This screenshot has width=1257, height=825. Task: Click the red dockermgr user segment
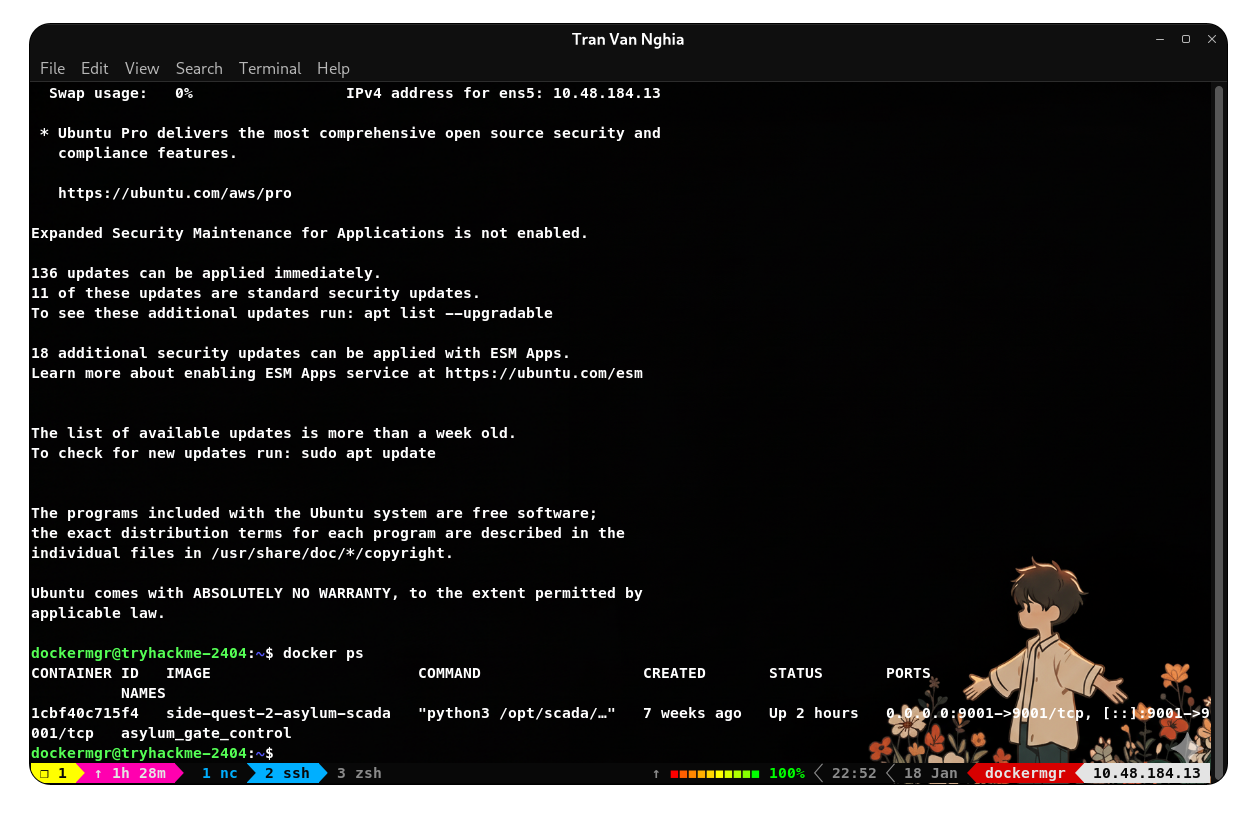[1021, 773]
